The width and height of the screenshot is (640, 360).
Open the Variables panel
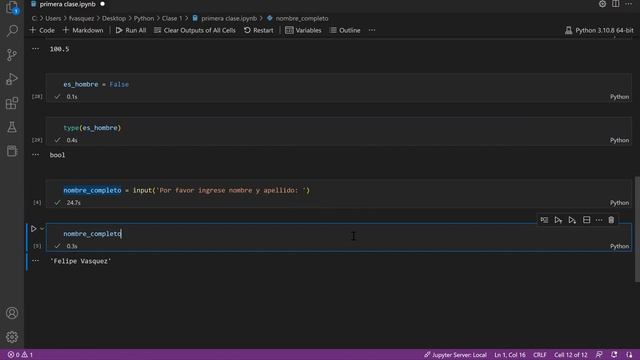pyautogui.click(x=303, y=30)
